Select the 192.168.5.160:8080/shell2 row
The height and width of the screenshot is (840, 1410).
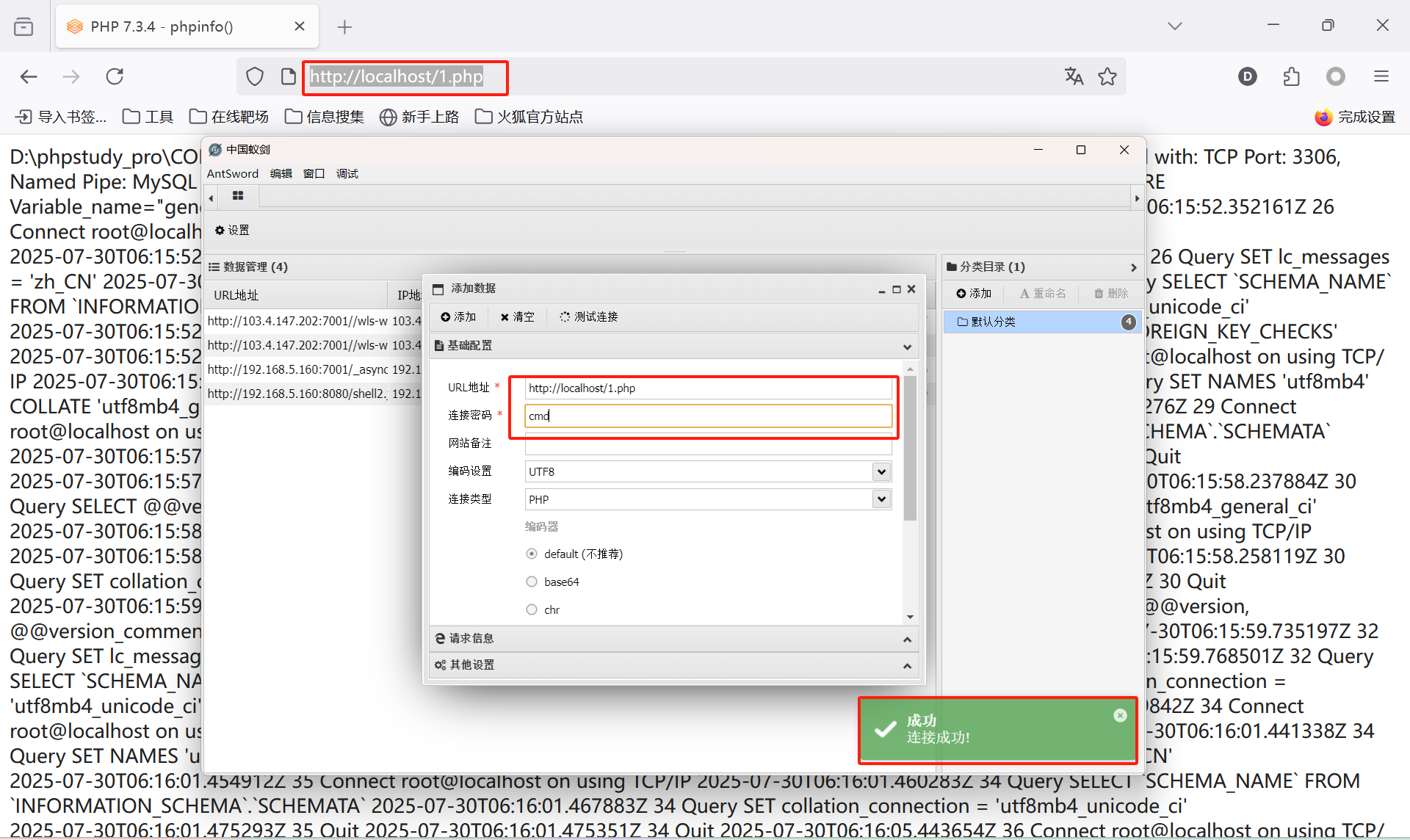coord(314,394)
